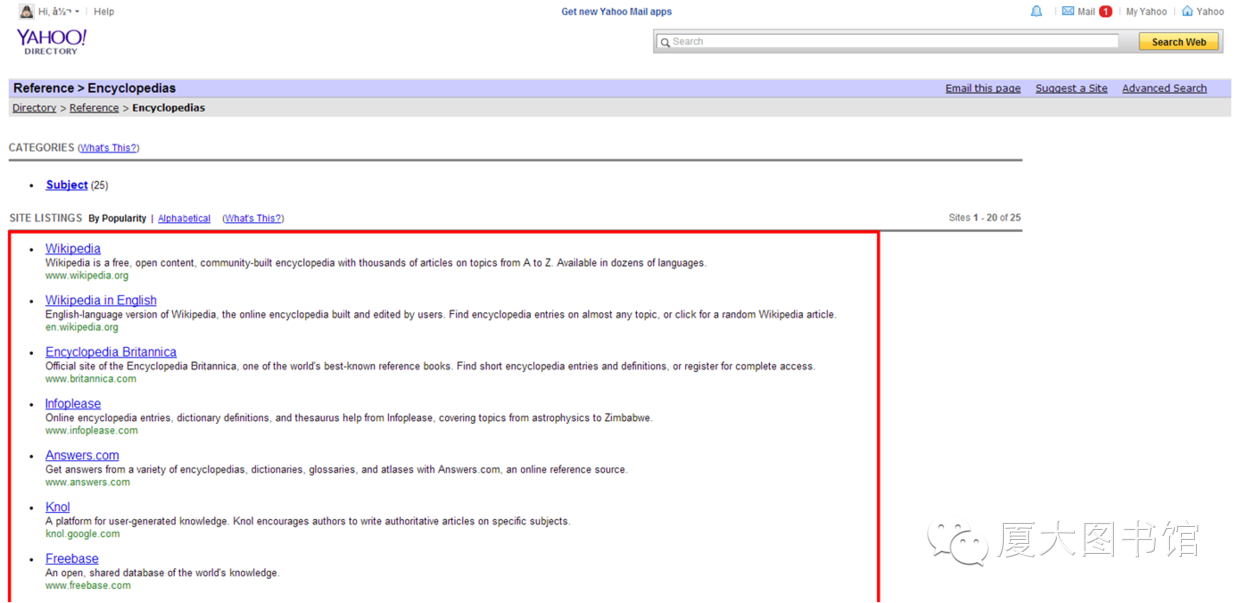Open the Help link

click(104, 12)
